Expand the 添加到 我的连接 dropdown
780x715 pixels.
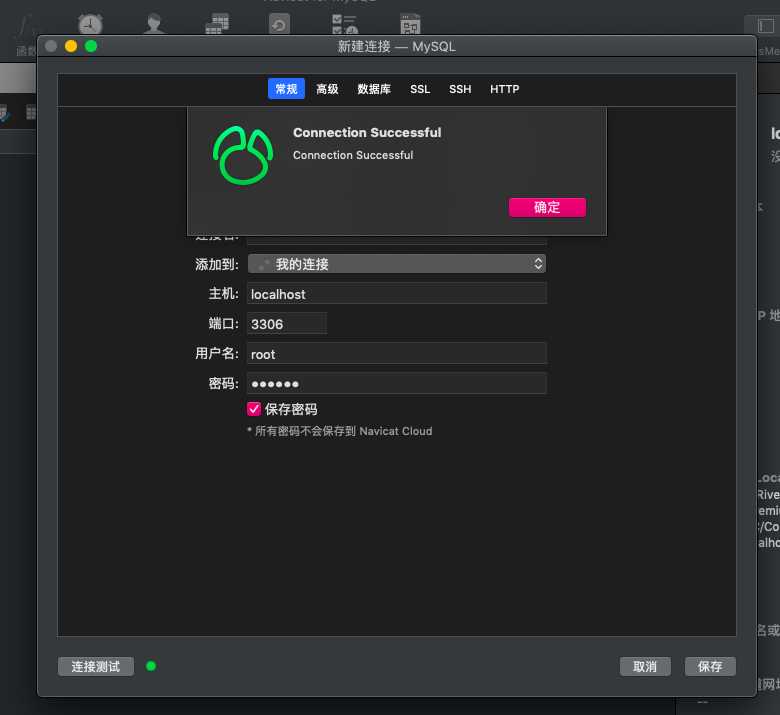pyautogui.click(x=396, y=264)
